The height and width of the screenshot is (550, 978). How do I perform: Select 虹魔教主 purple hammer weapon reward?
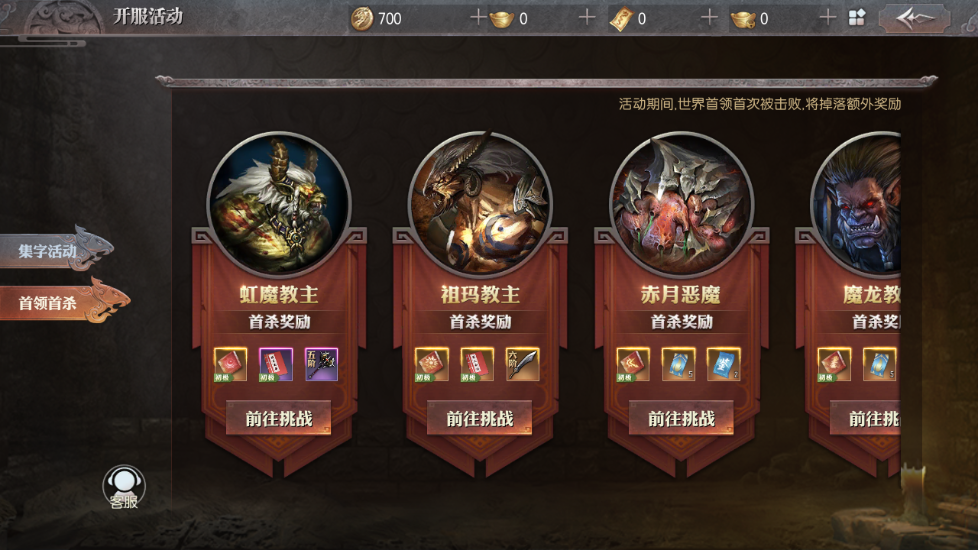click(321, 364)
